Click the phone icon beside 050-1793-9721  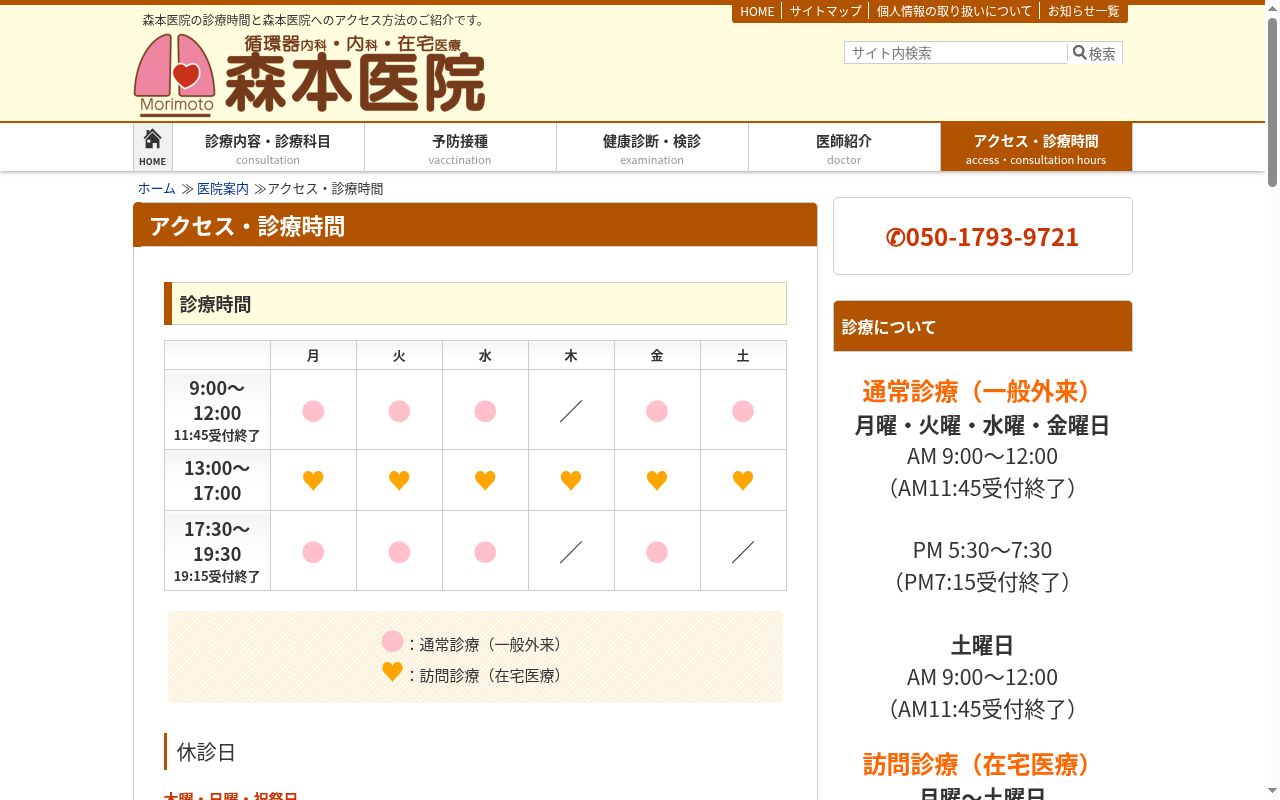pyautogui.click(x=895, y=237)
